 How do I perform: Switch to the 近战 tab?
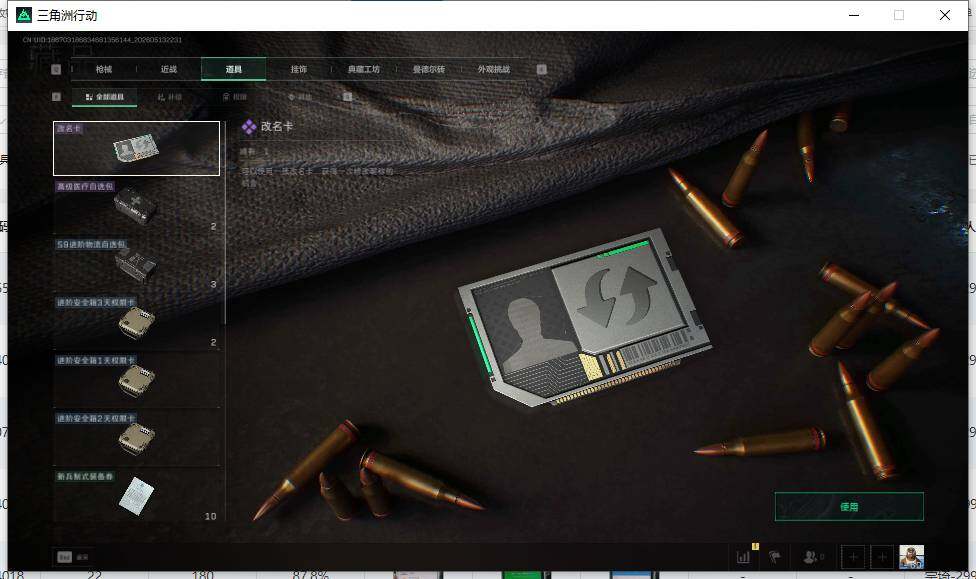[169, 69]
